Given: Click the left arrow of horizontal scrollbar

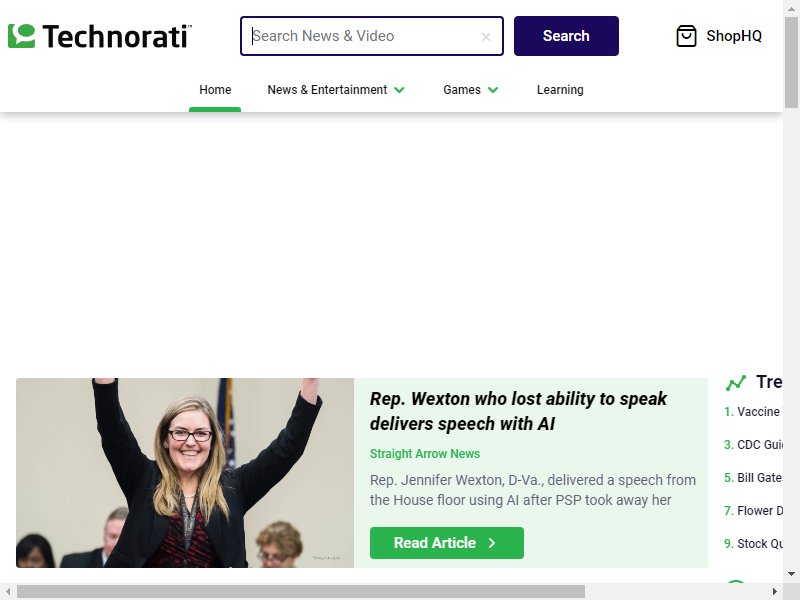Looking at the screenshot, I should click(8, 591).
